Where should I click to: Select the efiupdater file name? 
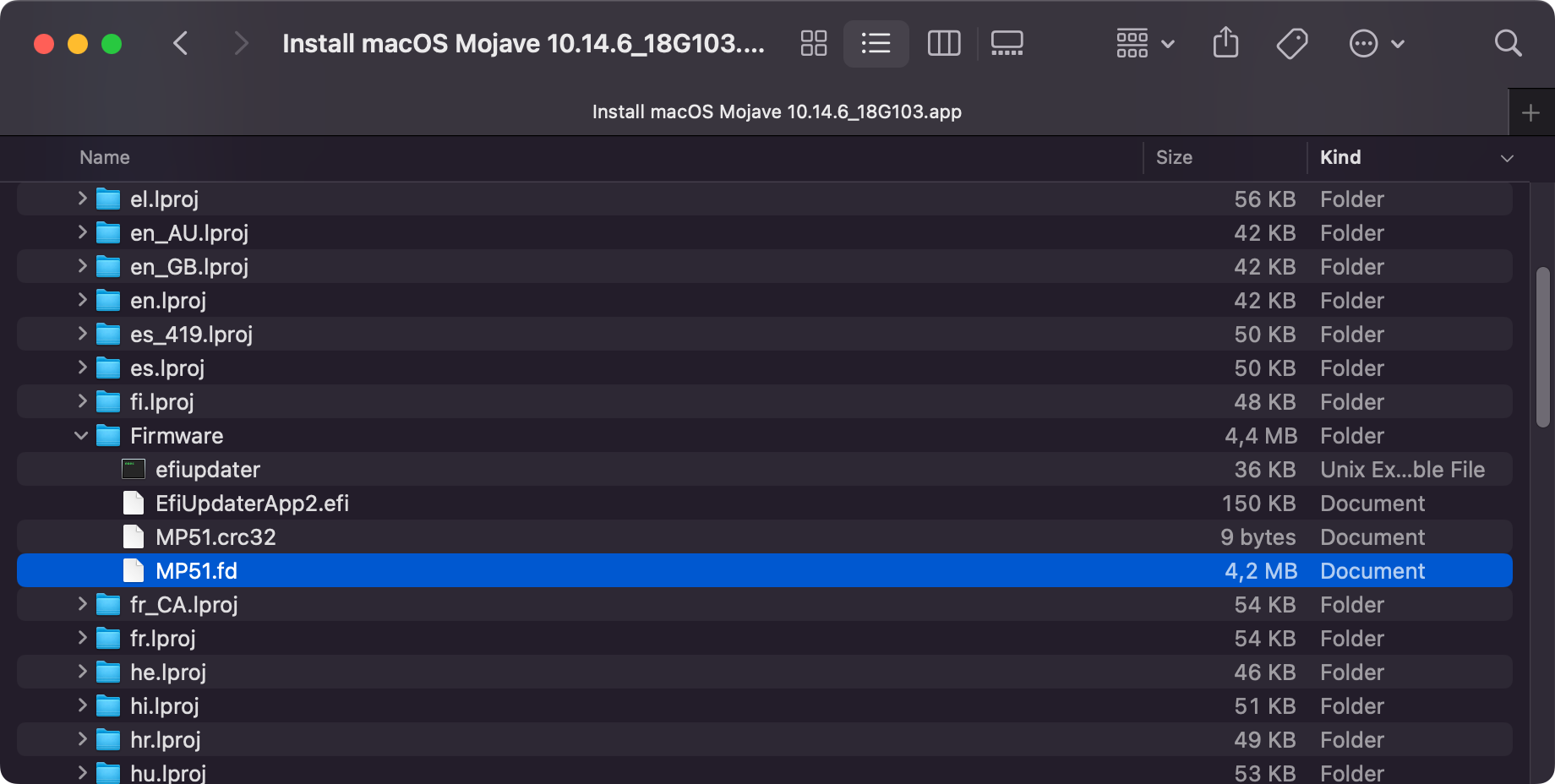(x=208, y=470)
